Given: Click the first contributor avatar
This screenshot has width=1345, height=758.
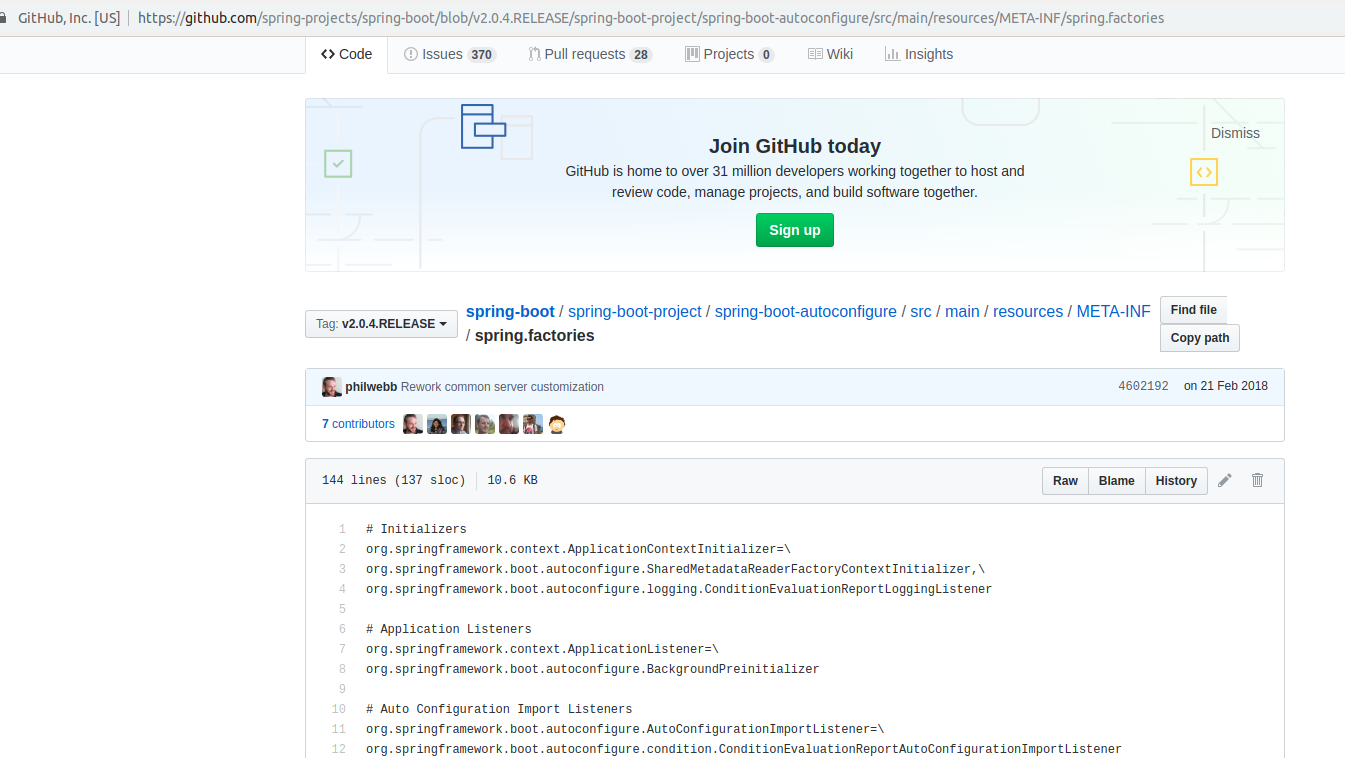Looking at the screenshot, I should coord(413,424).
